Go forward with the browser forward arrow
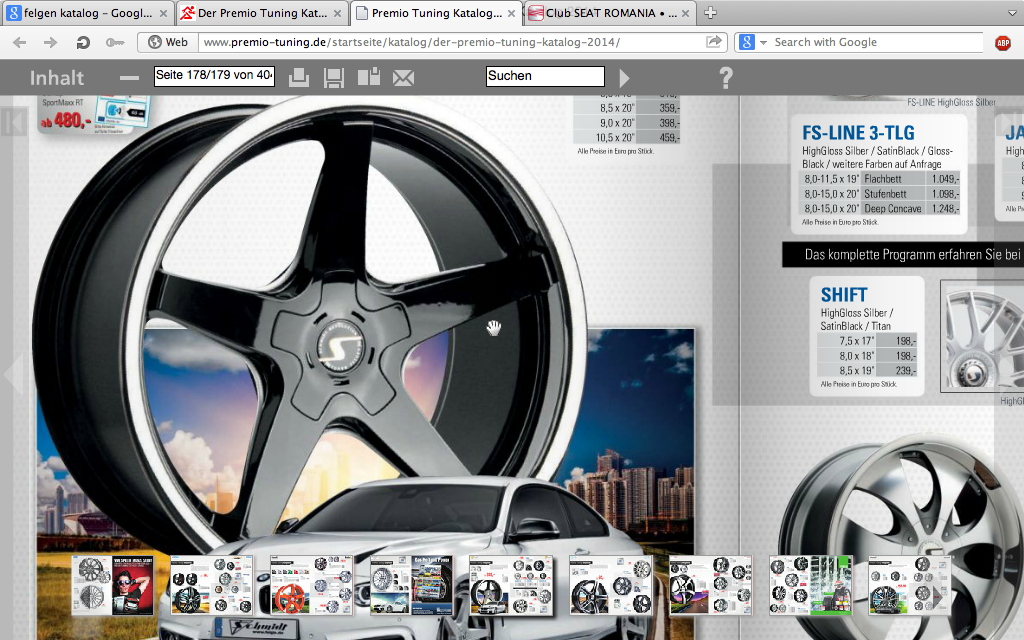1024x640 pixels. click(50, 42)
